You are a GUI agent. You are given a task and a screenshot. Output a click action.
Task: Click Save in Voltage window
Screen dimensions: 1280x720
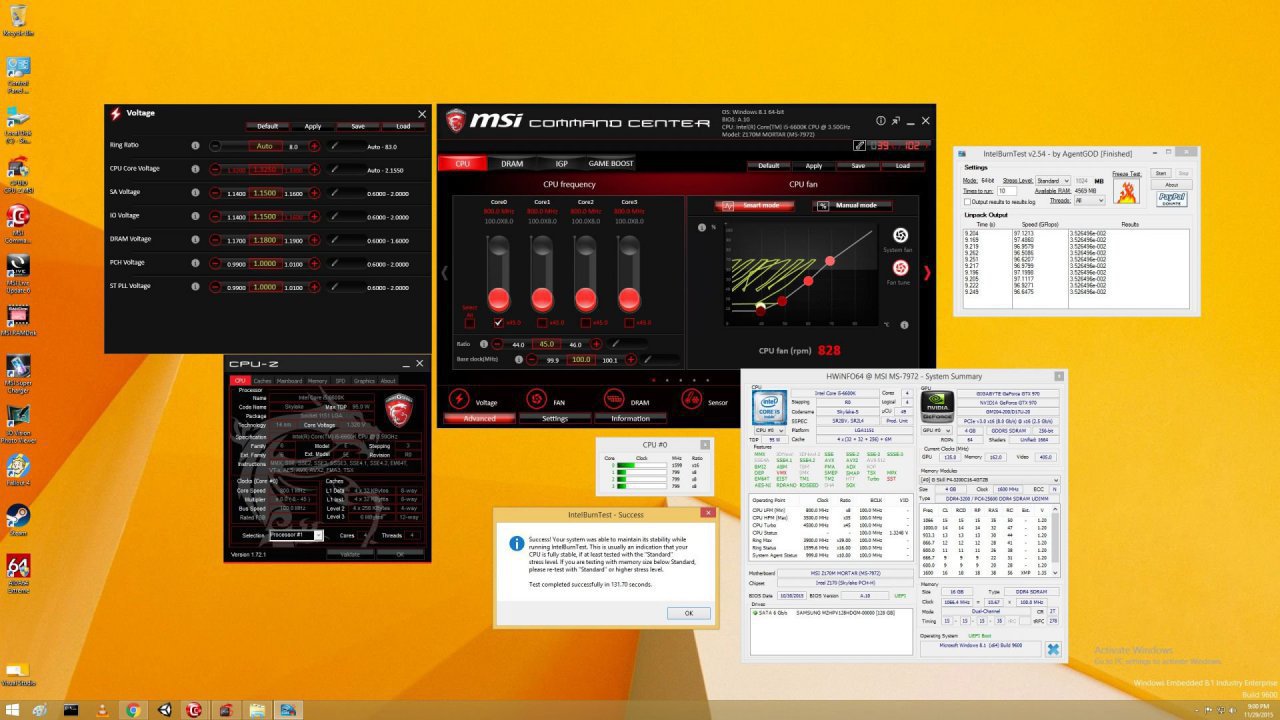[358, 126]
